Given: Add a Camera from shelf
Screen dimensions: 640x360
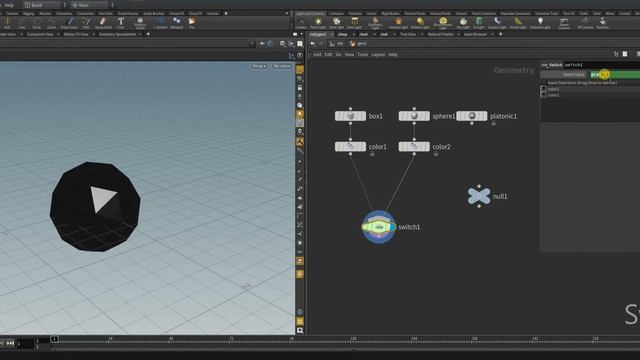Looking at the screenshot, I should pyautogui.click(x=301, y=23).
